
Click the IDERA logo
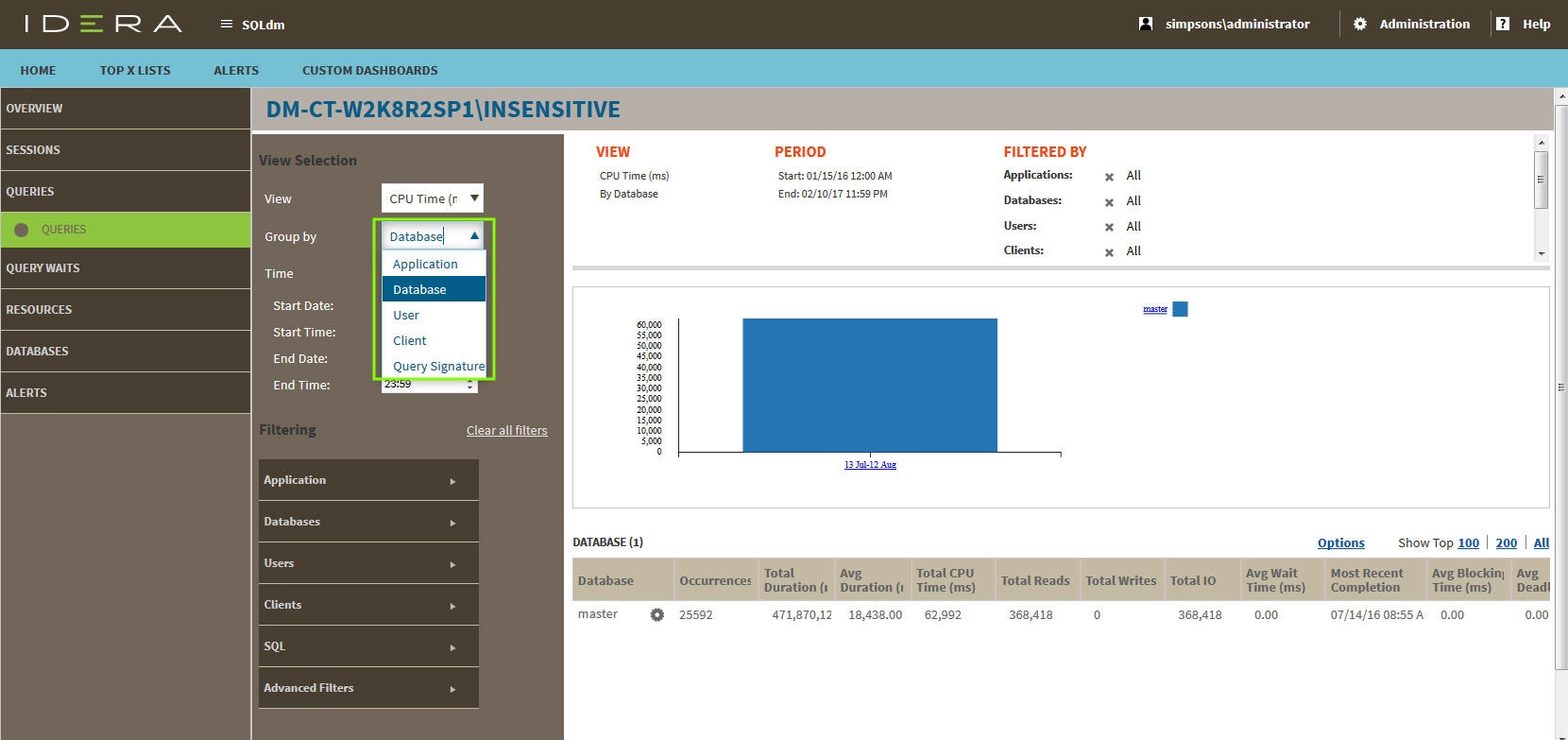(x=103, y=24)
